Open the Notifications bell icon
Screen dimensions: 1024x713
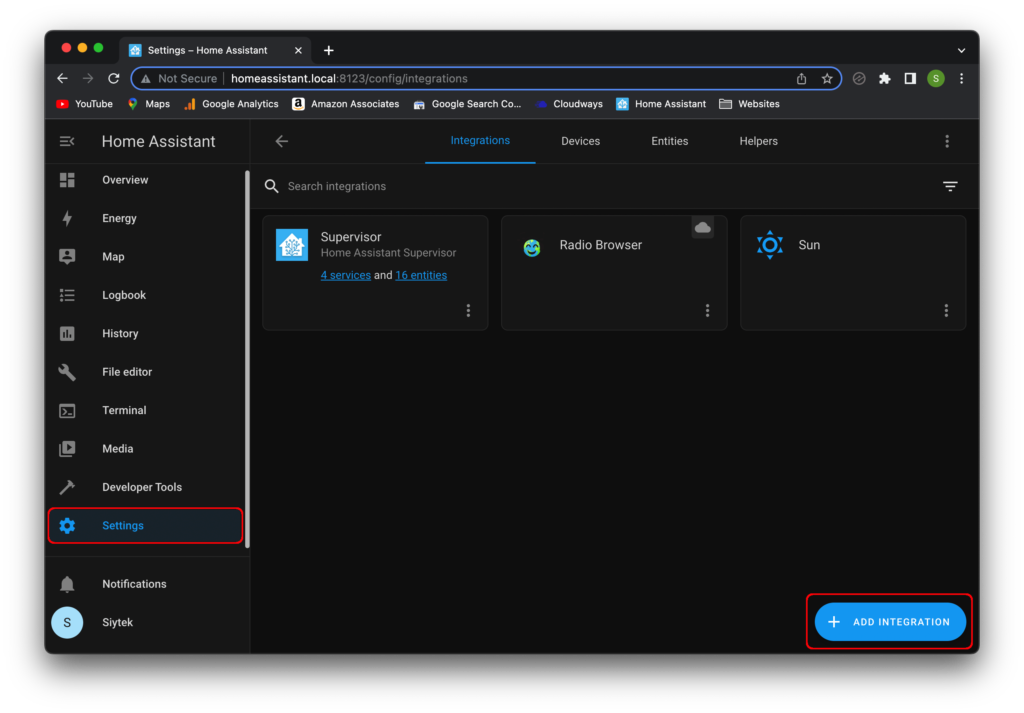(x=67, y=584)
